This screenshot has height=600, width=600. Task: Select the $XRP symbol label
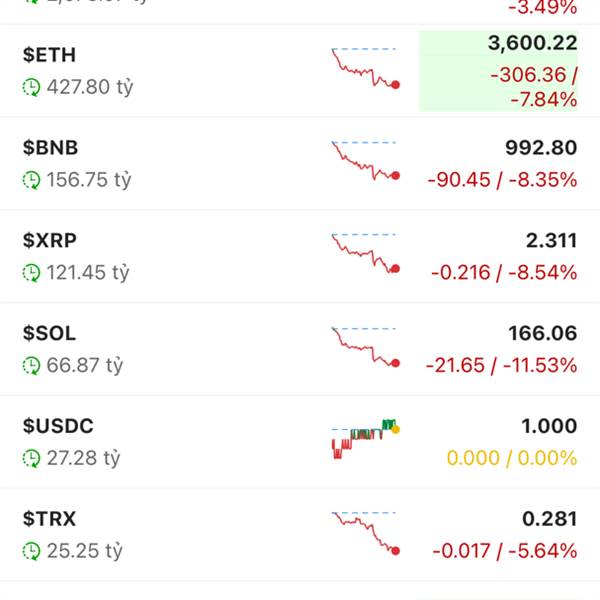click(x=50, y=240)
